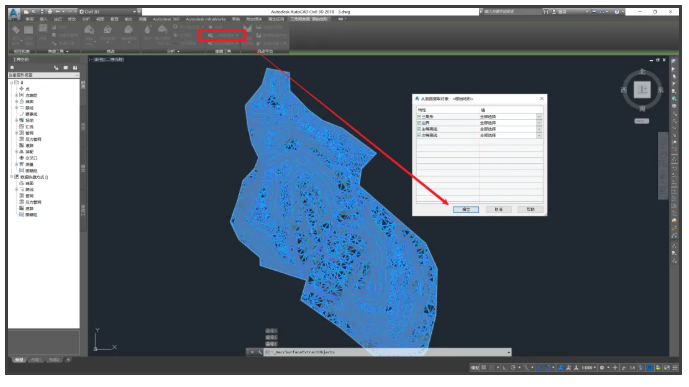This screenshot has width=689, height=387.
Task: Toggle grid display icon in status bar
Action: 484,368
